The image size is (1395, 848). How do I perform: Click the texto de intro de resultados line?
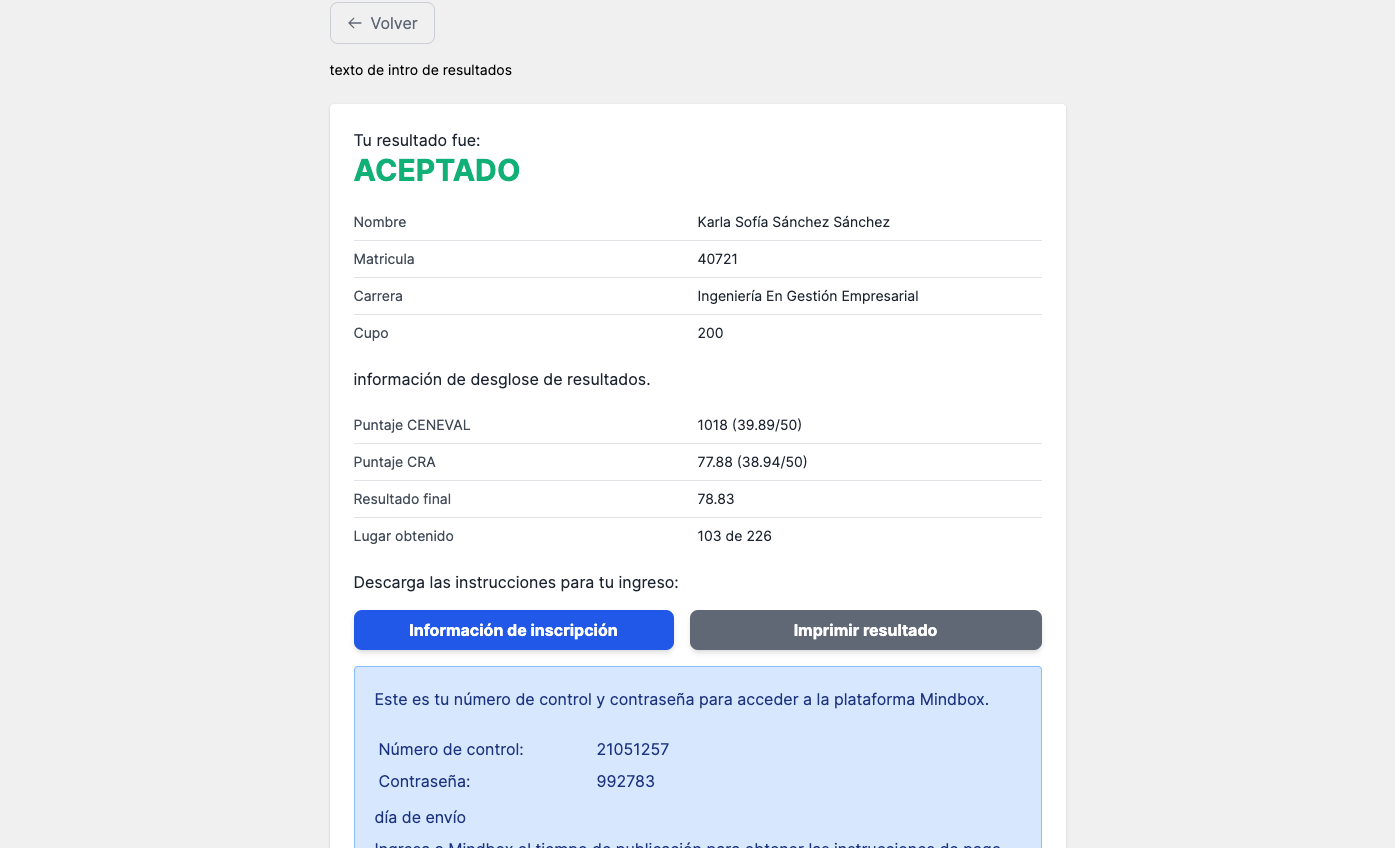421,70
